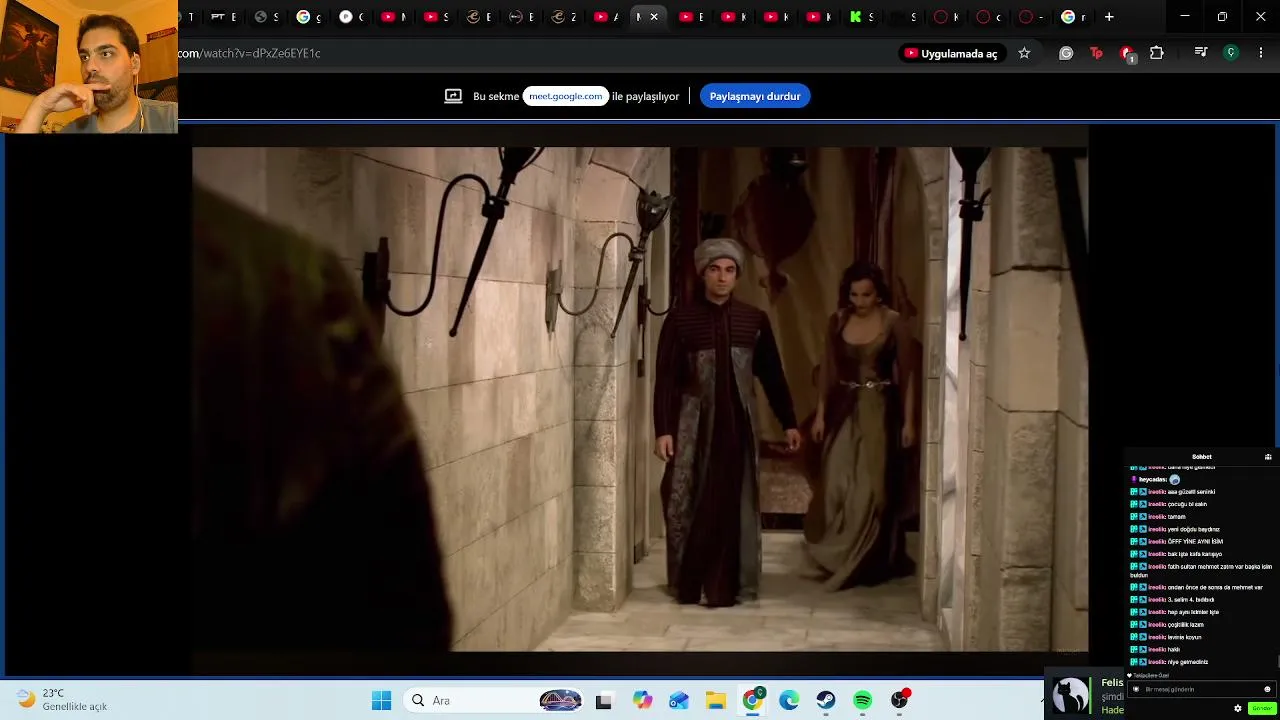
Task: Close the active browser tab
Action: coord(654,17)
